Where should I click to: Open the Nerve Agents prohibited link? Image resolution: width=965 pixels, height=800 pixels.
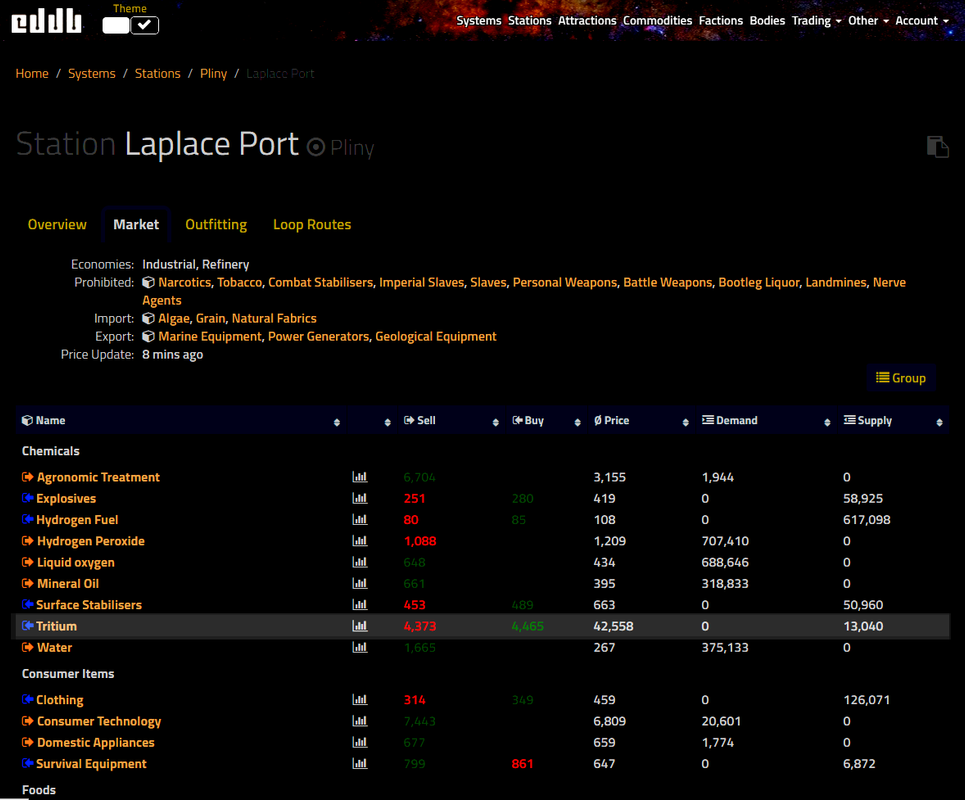(889, 282)
